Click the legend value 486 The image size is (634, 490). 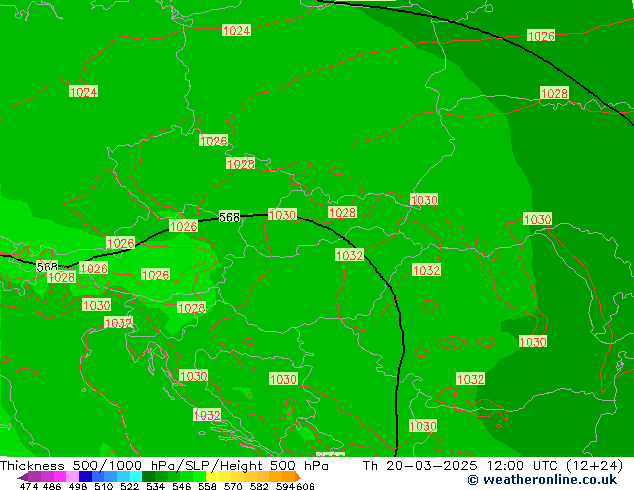[52, 486]
